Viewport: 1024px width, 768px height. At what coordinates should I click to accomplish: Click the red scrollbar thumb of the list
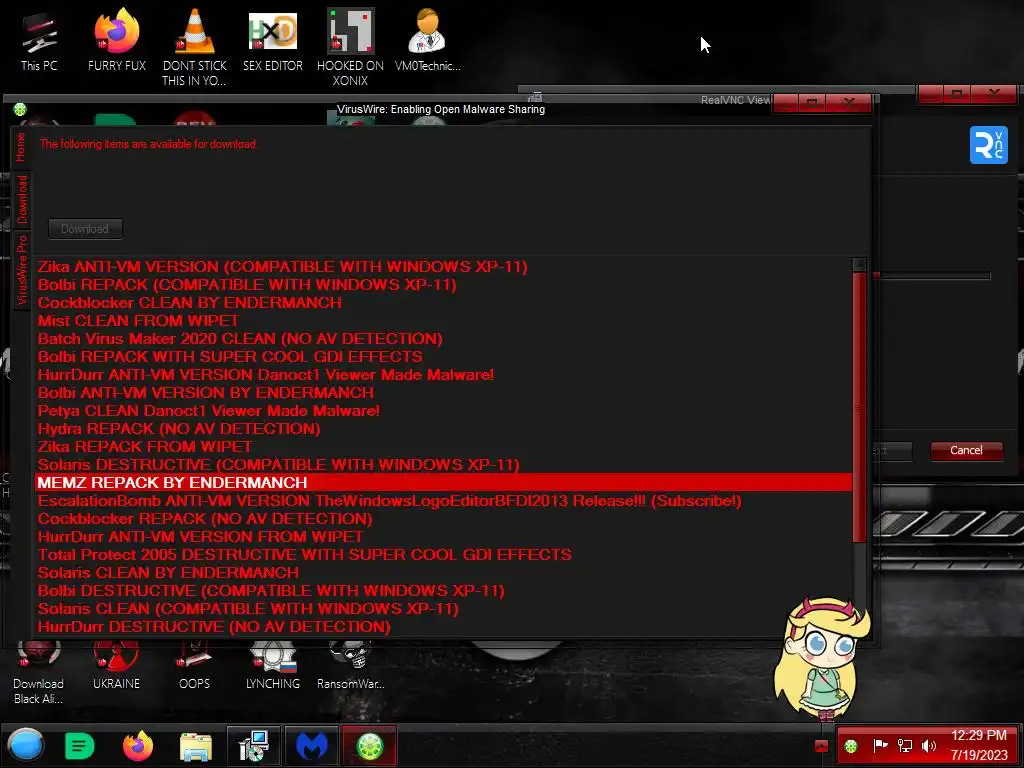859,407
